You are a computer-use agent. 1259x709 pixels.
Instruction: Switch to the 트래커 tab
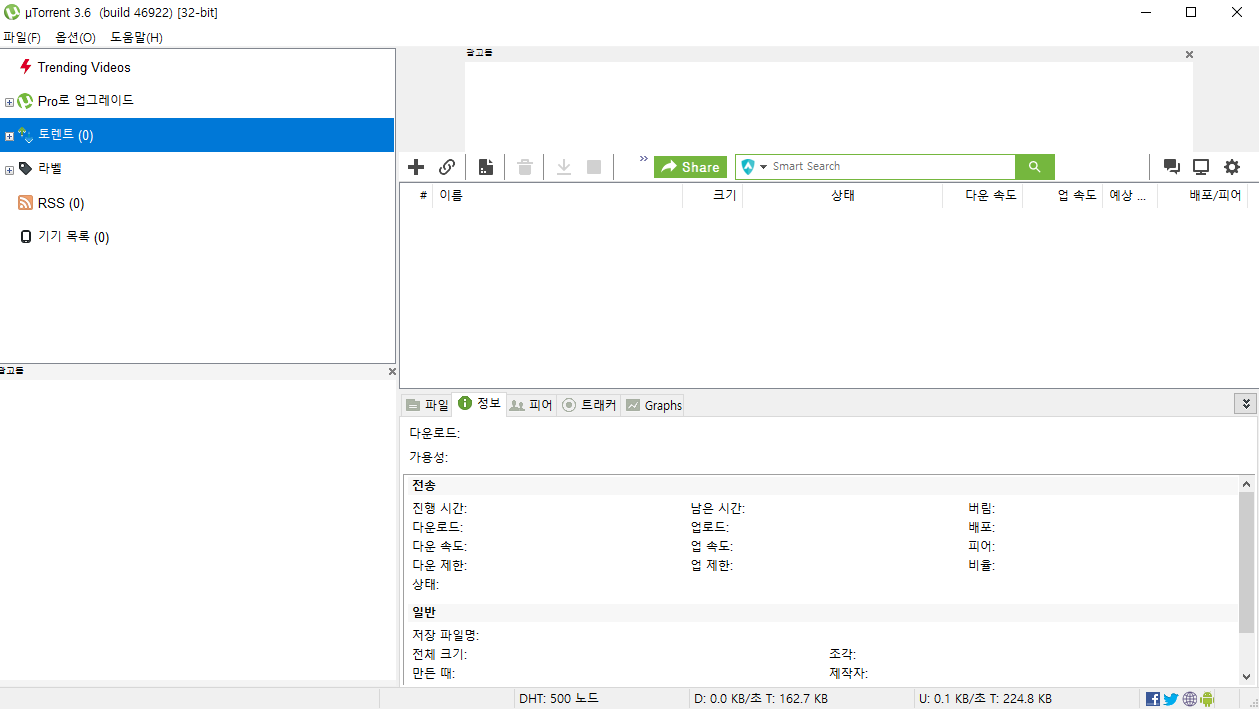[589, 405]
